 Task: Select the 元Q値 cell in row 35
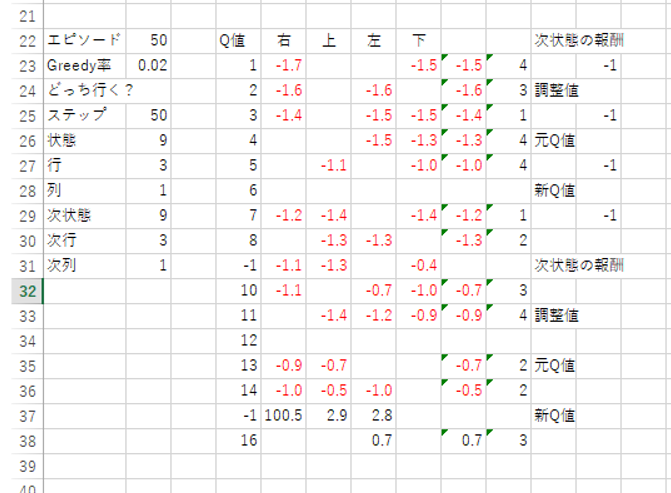pyautogui.click(x=553, y=366)
